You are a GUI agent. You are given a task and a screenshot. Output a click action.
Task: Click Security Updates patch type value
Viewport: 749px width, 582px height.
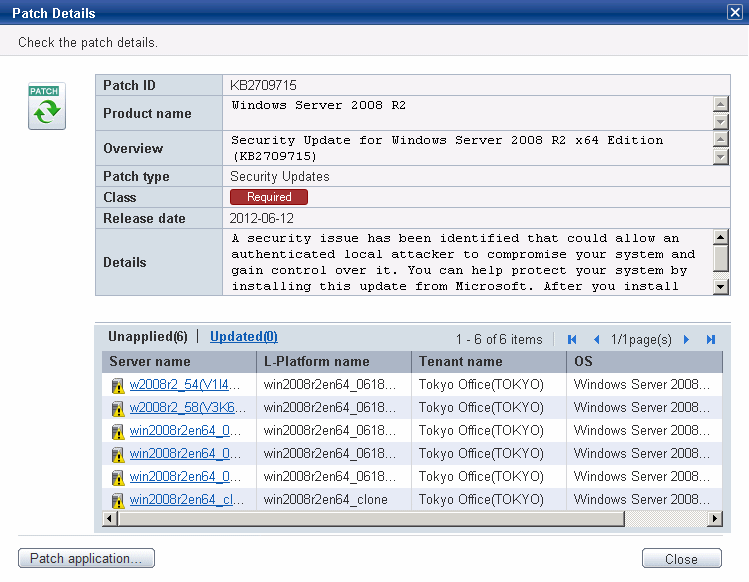point(280,176)
